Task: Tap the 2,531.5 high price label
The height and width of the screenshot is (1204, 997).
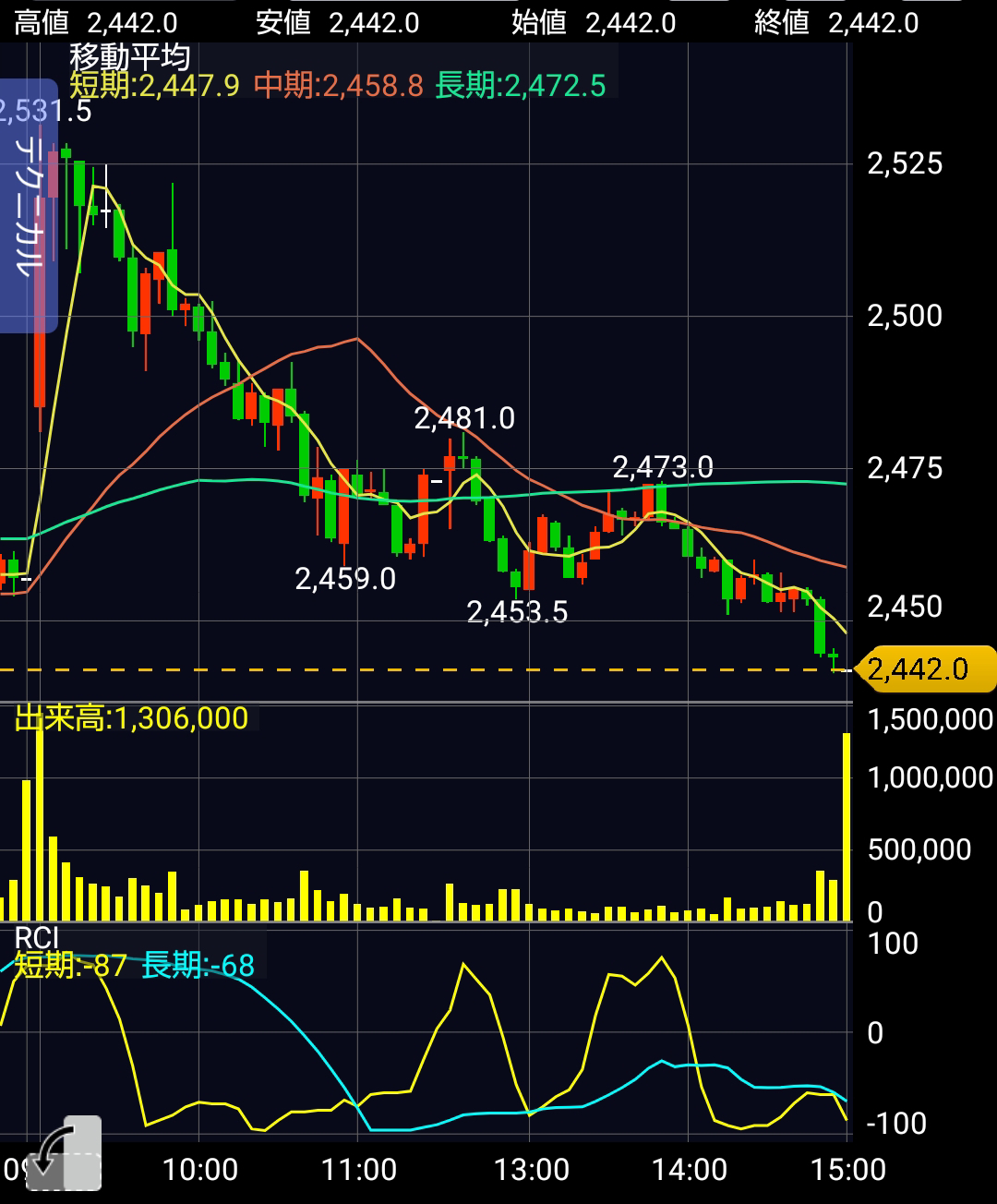Action: coord(46,111)
